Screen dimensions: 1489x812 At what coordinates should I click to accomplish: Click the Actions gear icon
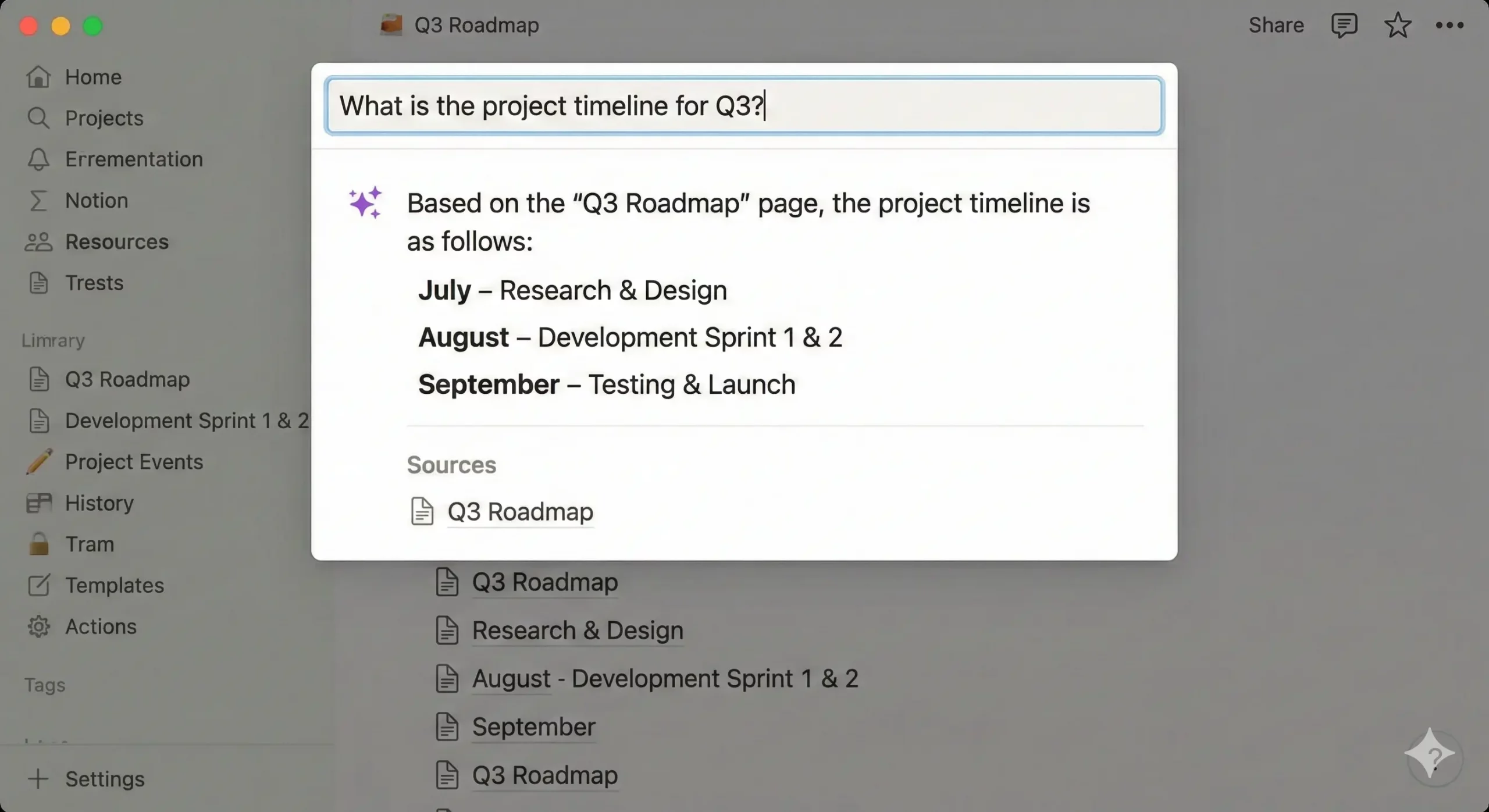(38, 626)
